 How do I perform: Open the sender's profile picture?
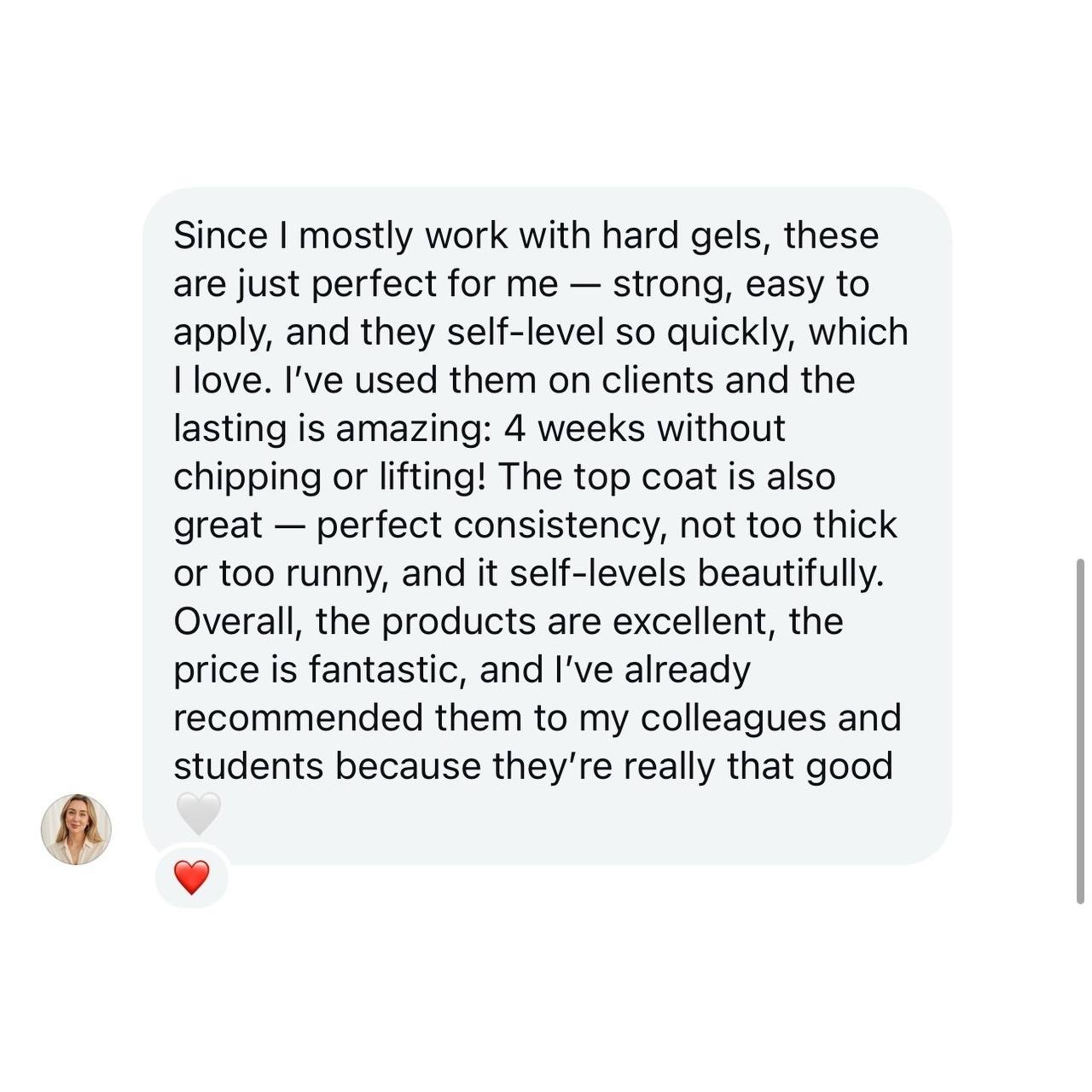[76, 829]
